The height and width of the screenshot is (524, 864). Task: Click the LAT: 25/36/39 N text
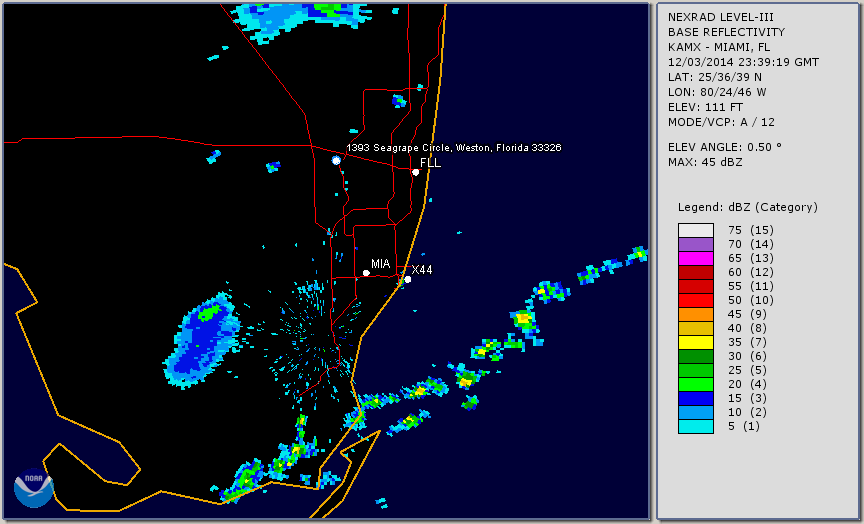715,77
